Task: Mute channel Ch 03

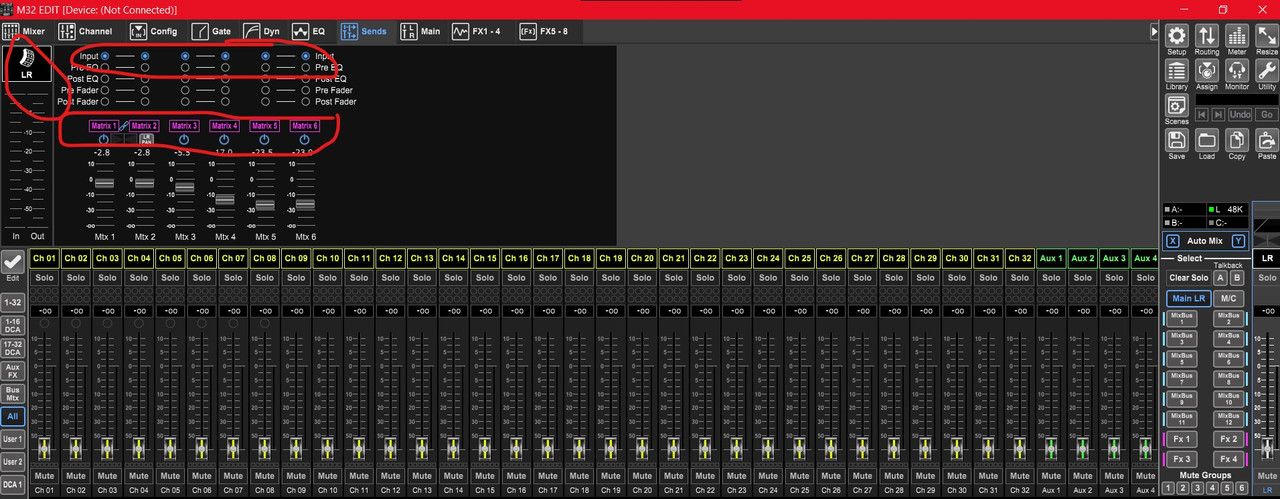Action: click(107, 476)
